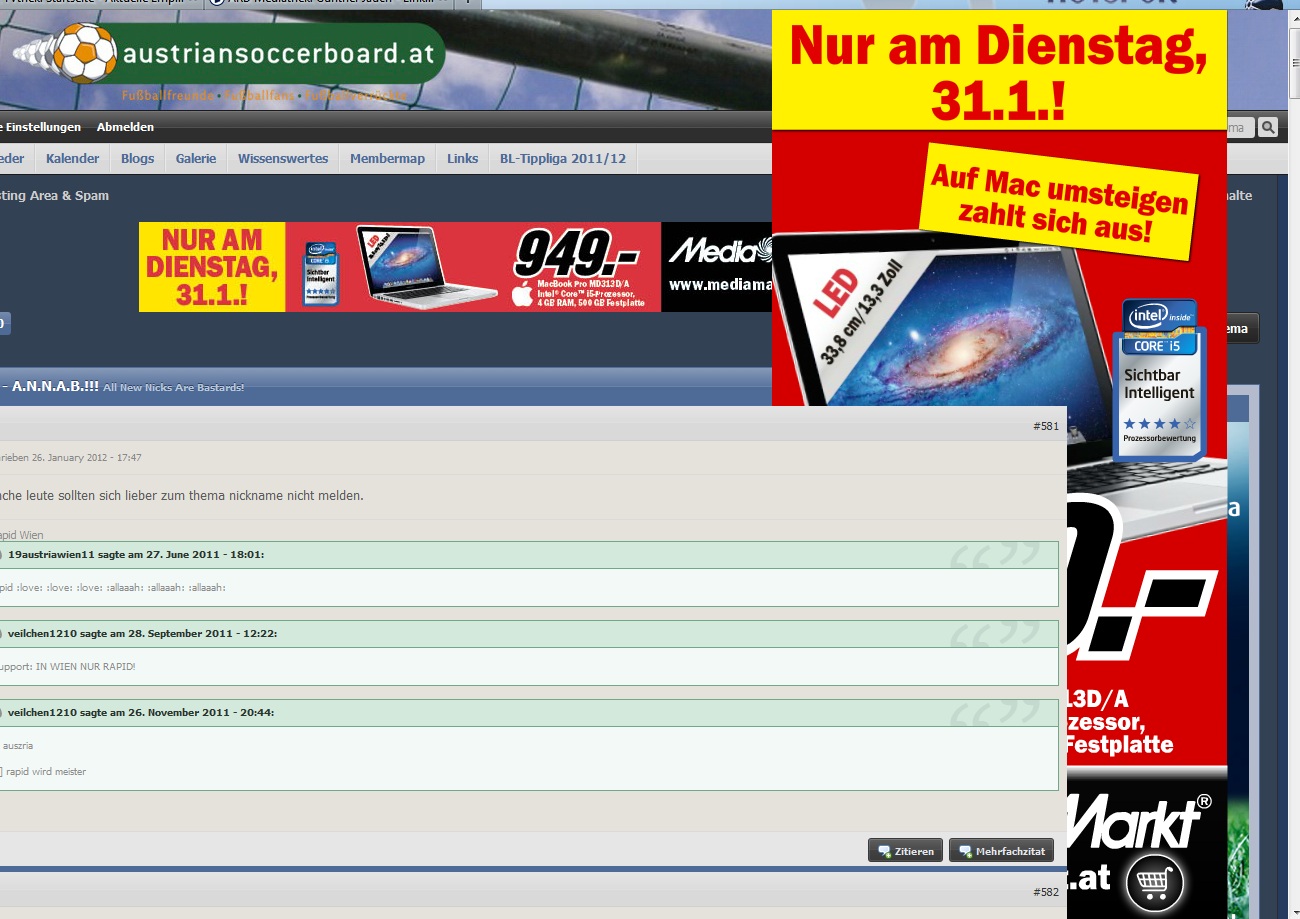This screenshot has width=1300, height=919.
Task: Click the shopping cart icon in ad
Action: coord(1155,883)
